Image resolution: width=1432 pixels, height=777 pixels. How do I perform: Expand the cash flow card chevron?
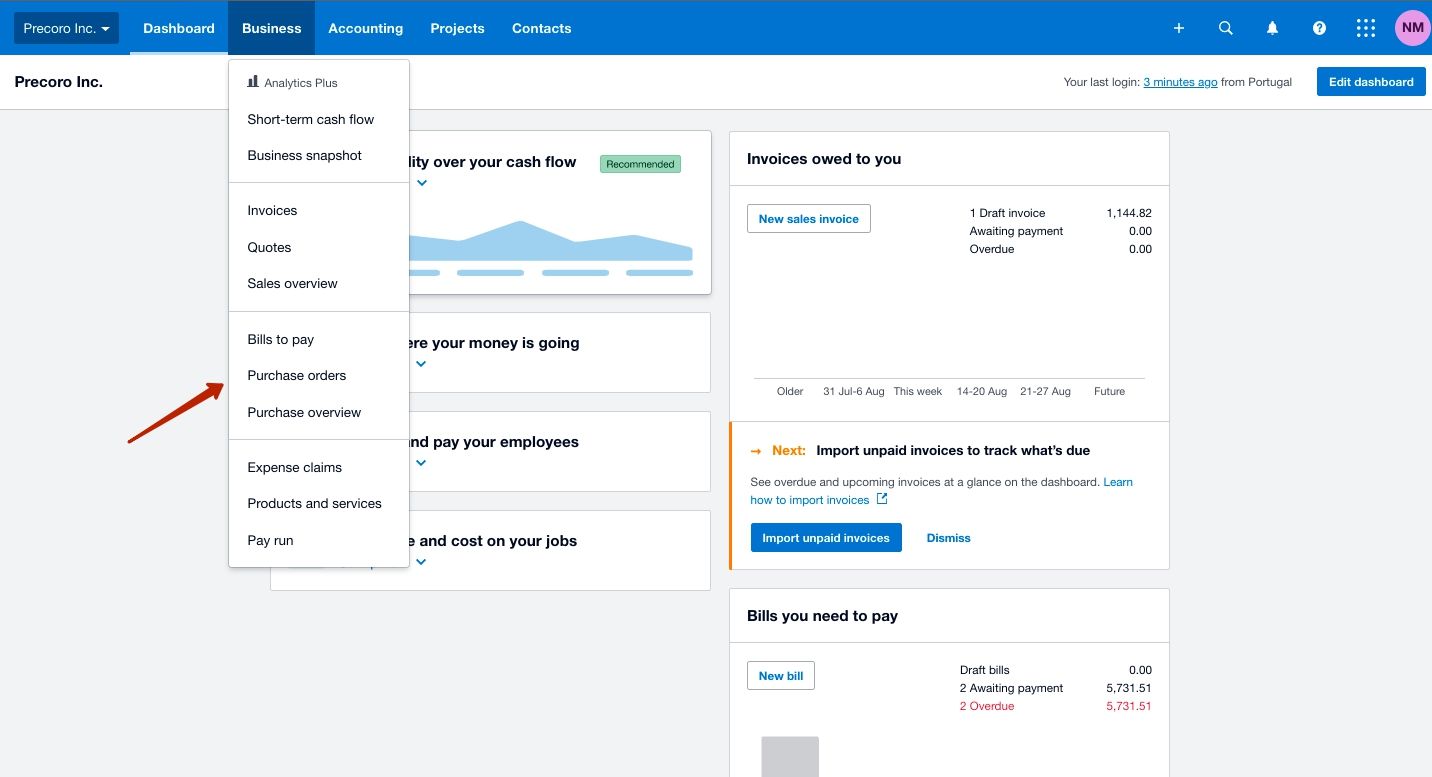point(422,183)
